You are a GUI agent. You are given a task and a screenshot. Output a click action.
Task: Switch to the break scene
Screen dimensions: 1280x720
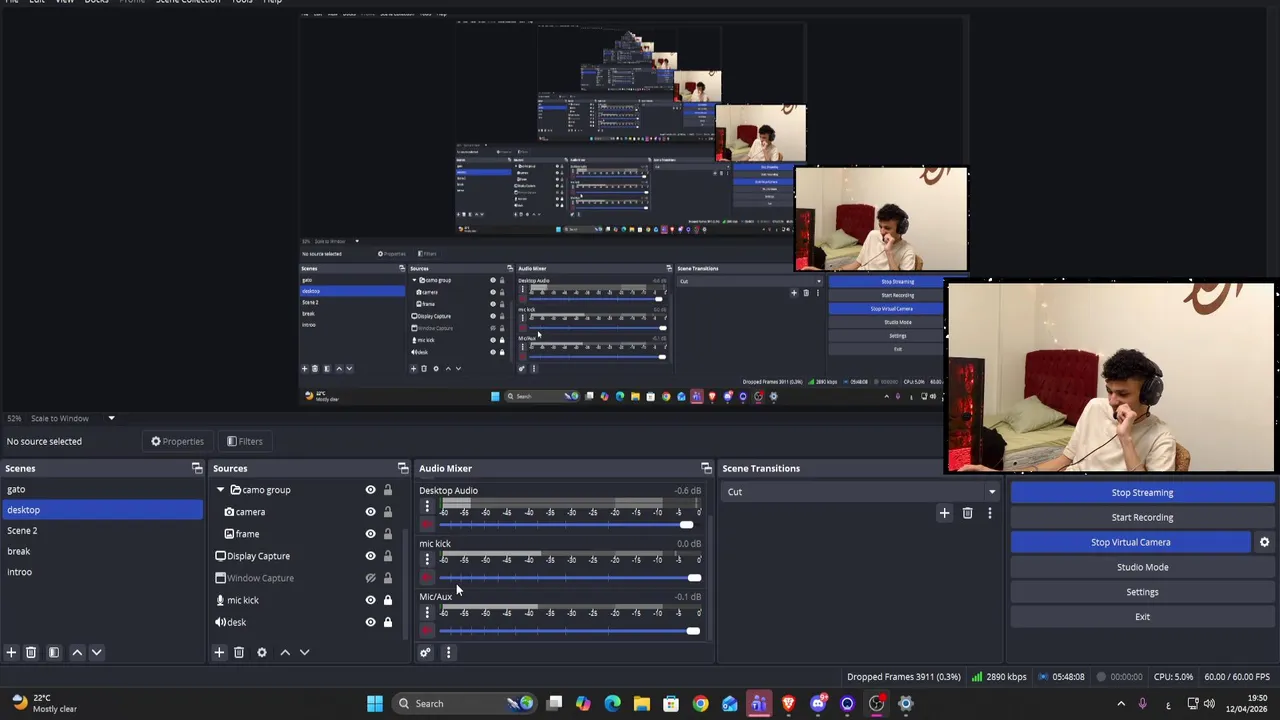101,551
